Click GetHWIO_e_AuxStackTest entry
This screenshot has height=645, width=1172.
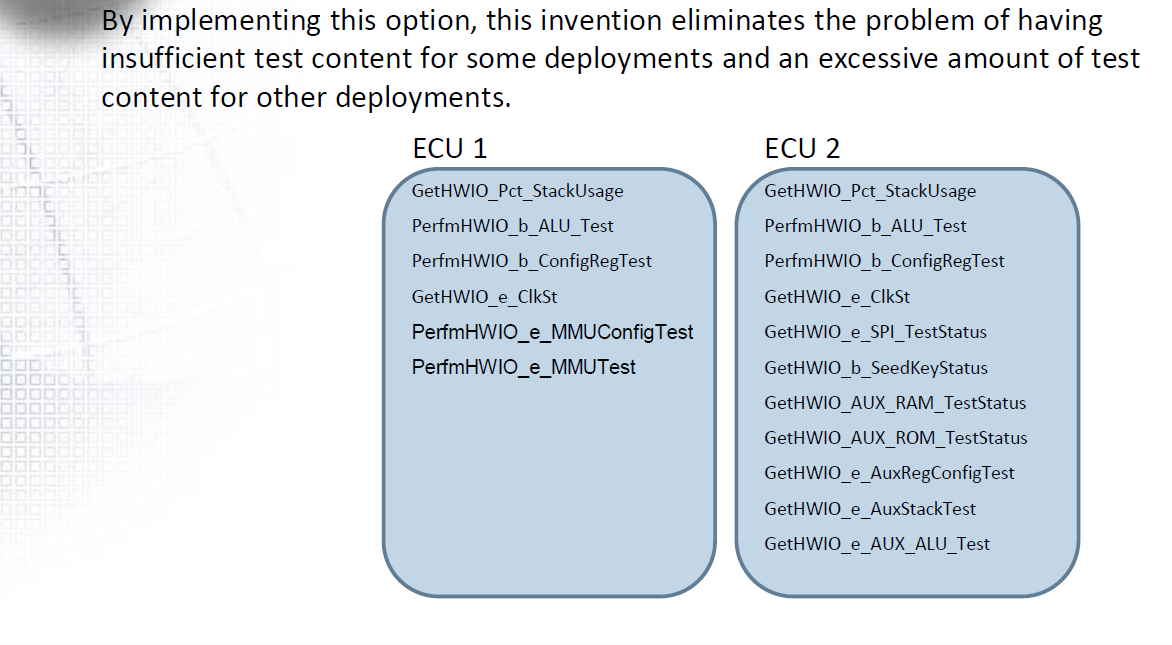pyautogui.click(x=870, y=509)
